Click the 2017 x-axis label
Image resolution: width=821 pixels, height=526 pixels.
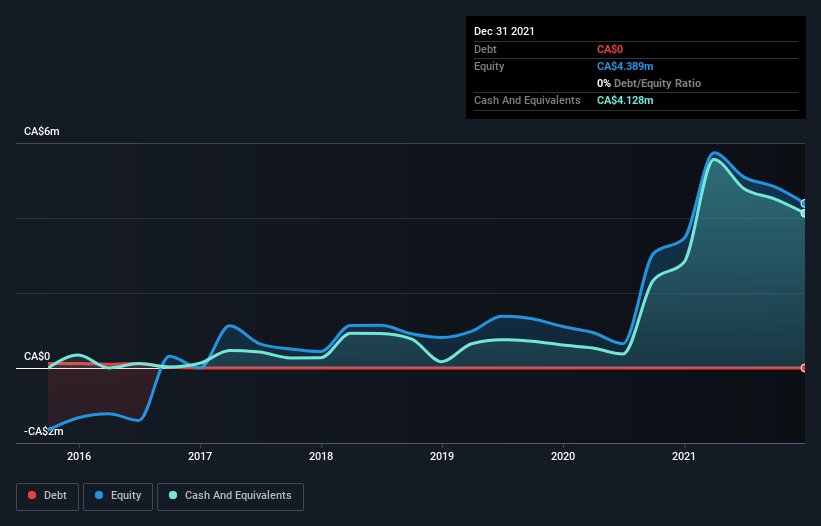[200, 456]
